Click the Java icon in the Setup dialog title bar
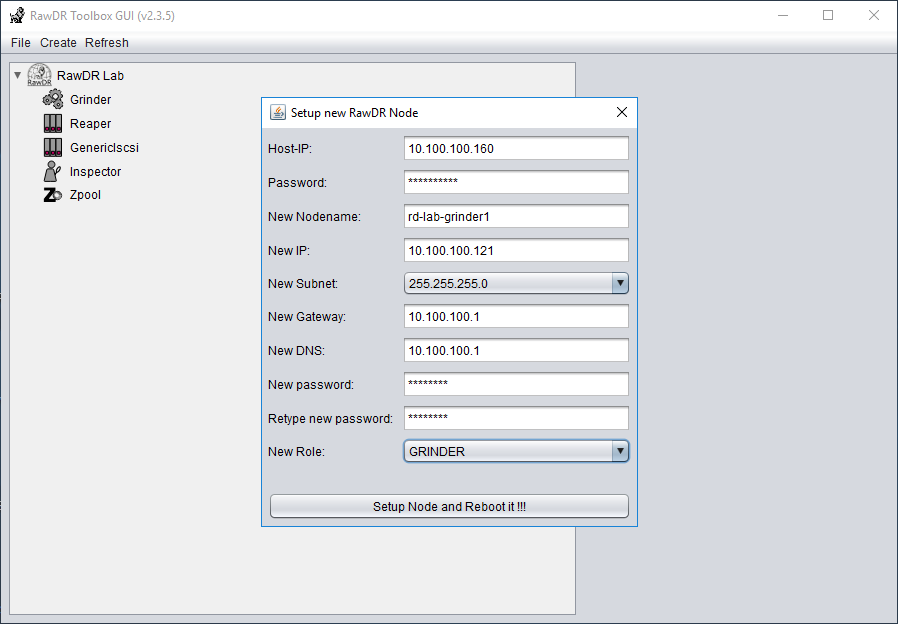Viewport: 898px width, 624px height. click(278, 112)
